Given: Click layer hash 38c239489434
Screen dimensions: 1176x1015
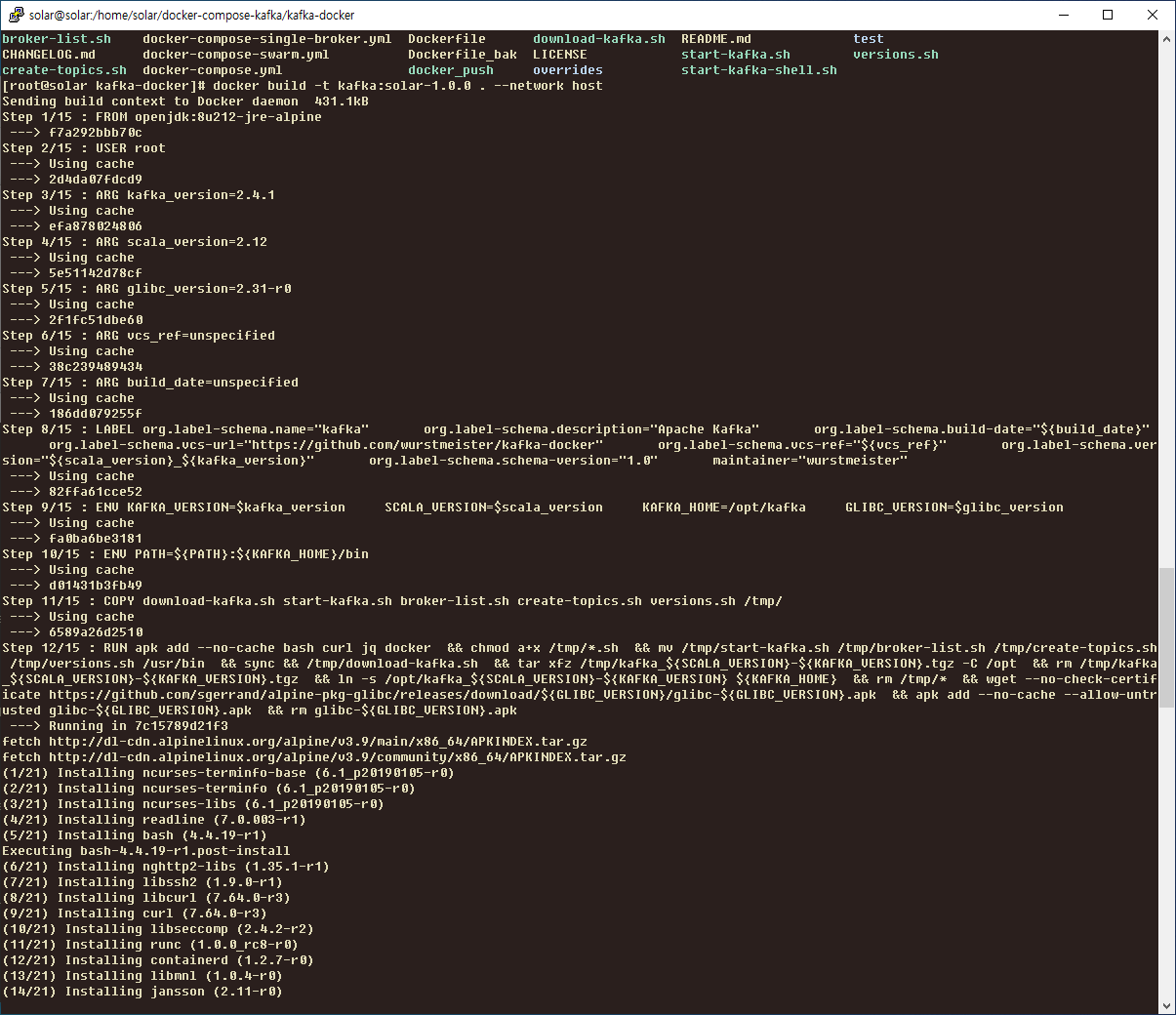Looking at the screenshot, I should (96, 367).
